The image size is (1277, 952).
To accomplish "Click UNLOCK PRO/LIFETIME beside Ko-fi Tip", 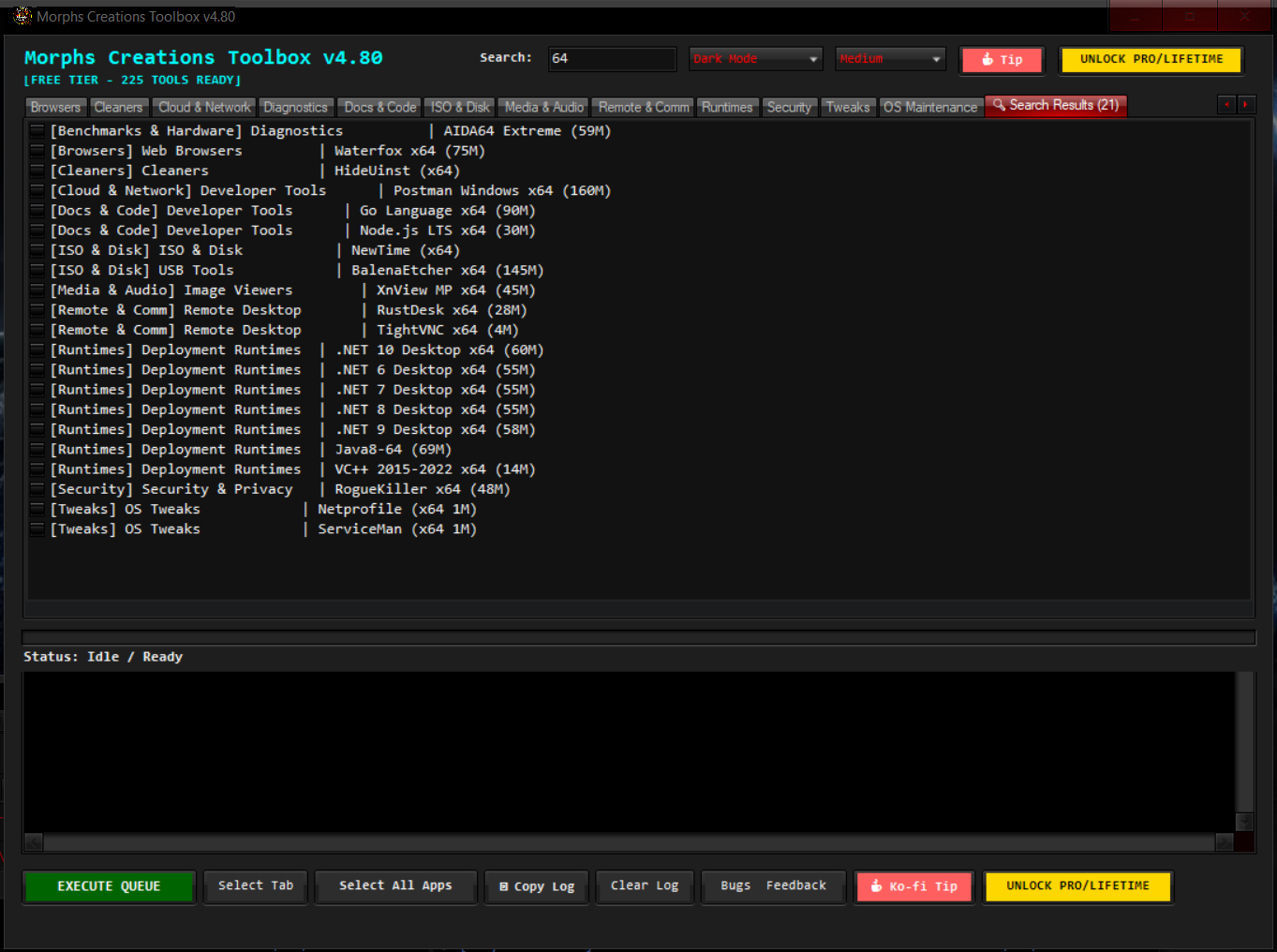I will coord(1077,886).
